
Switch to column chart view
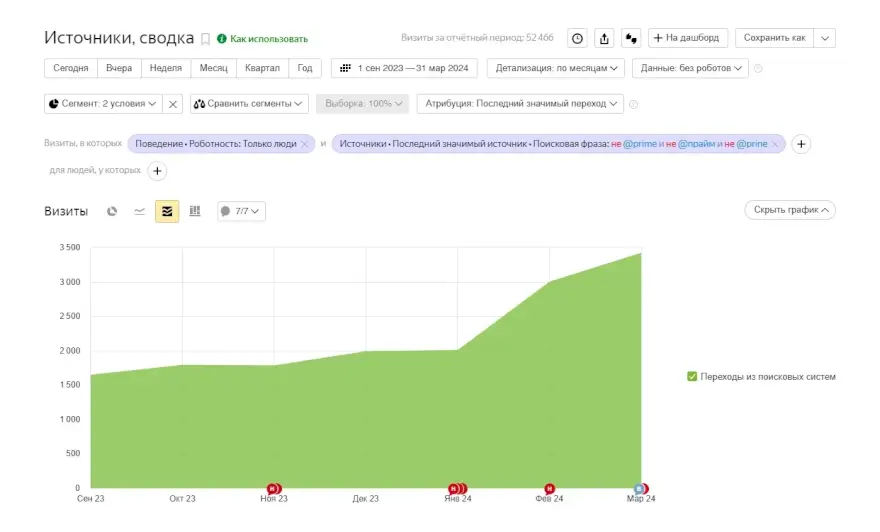pos(195,211)
